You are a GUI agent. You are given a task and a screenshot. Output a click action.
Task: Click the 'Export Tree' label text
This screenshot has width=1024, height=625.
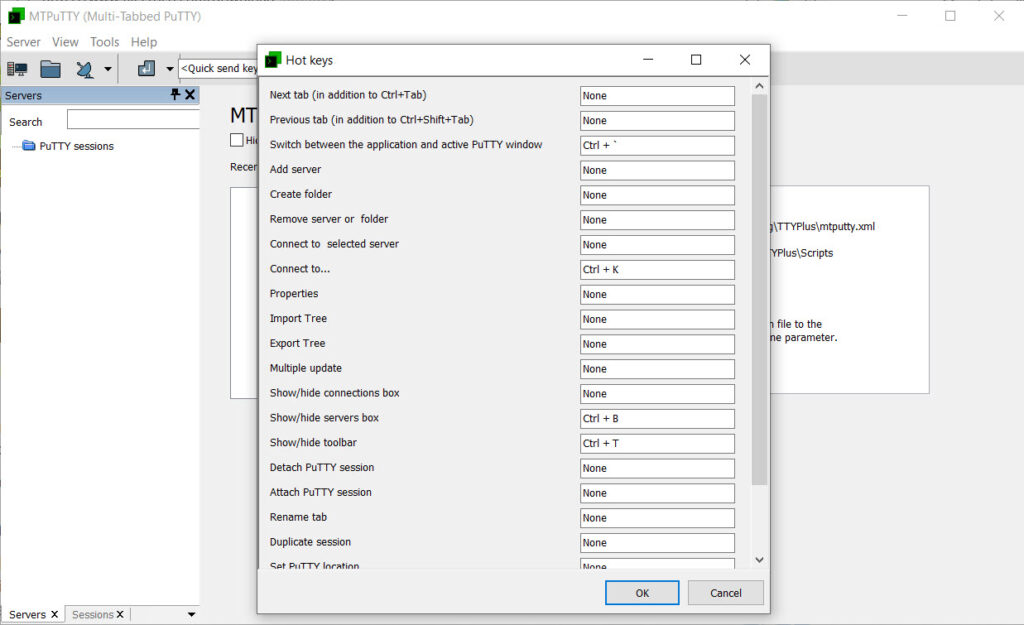pos(297,344)
